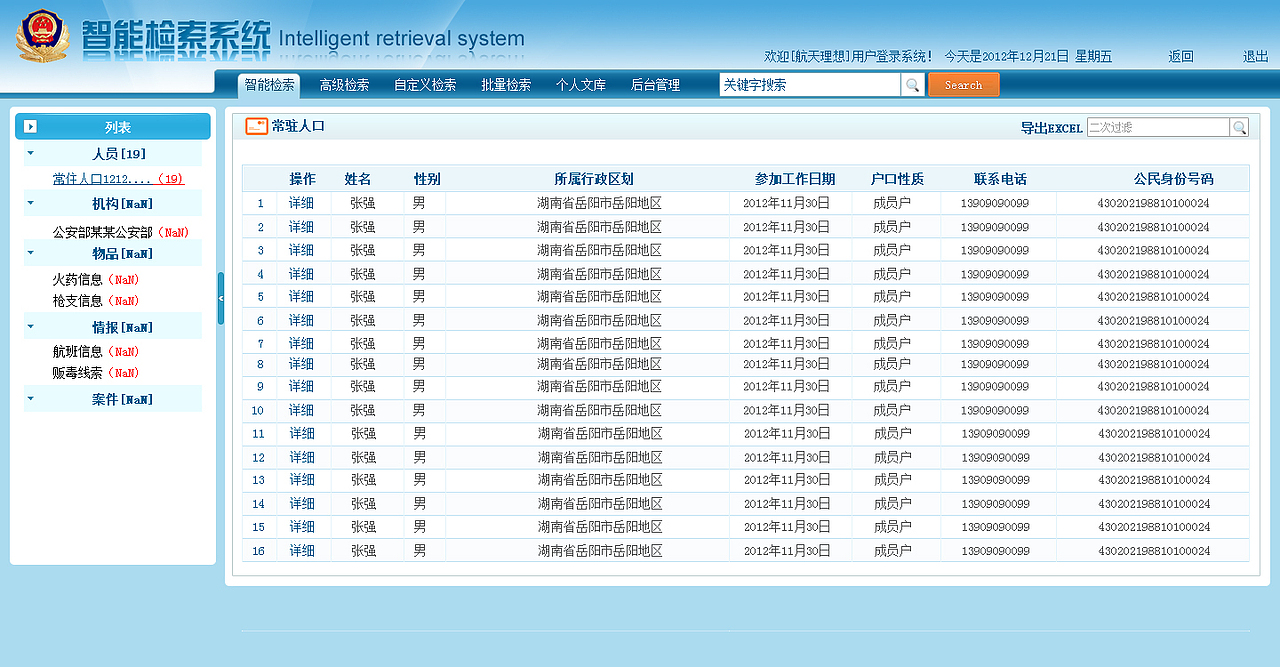Open 详细 for row 12
The height and width of the screenshot is (667, 1280).
(302, 457)
